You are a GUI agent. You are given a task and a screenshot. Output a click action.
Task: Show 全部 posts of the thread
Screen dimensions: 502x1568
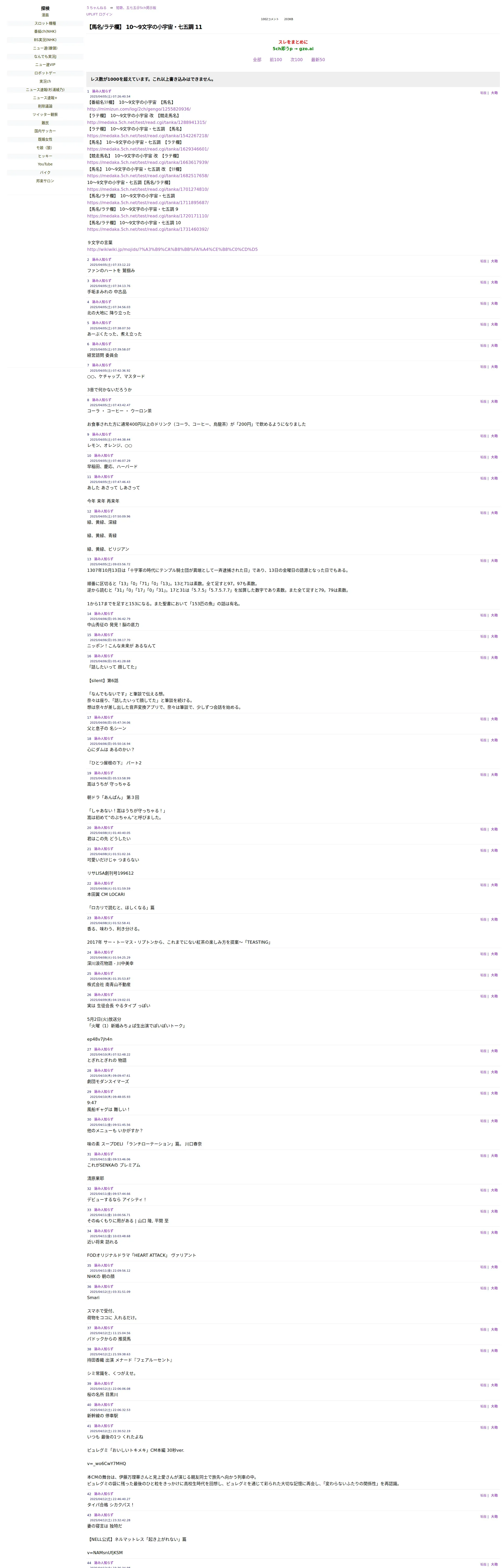coord(257,60)
